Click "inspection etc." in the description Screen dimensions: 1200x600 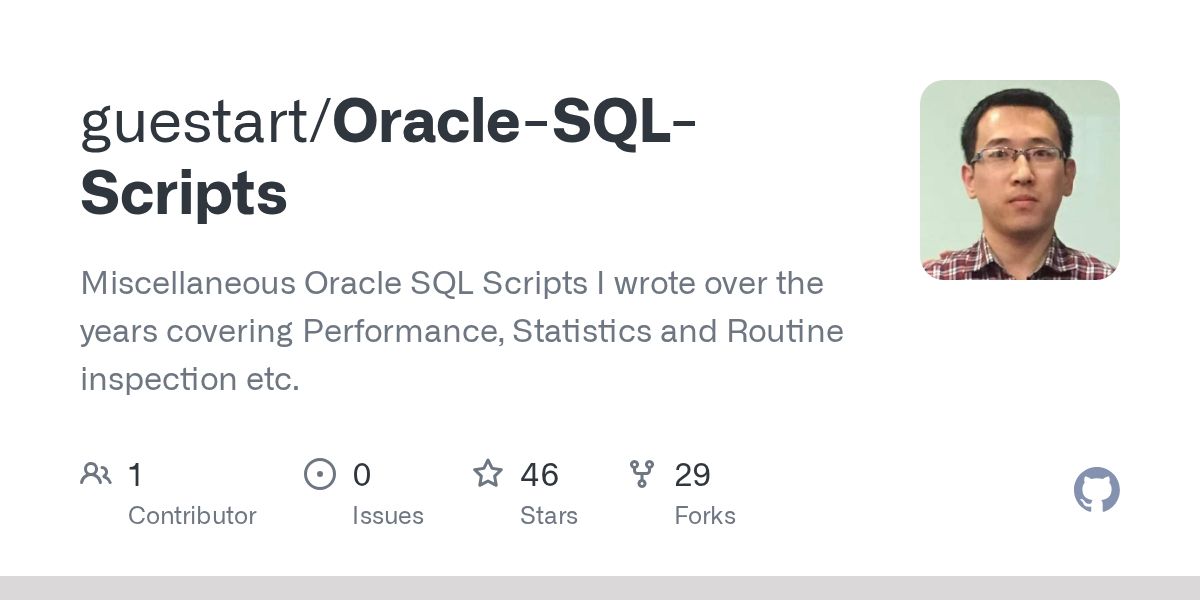click(190, 380)
